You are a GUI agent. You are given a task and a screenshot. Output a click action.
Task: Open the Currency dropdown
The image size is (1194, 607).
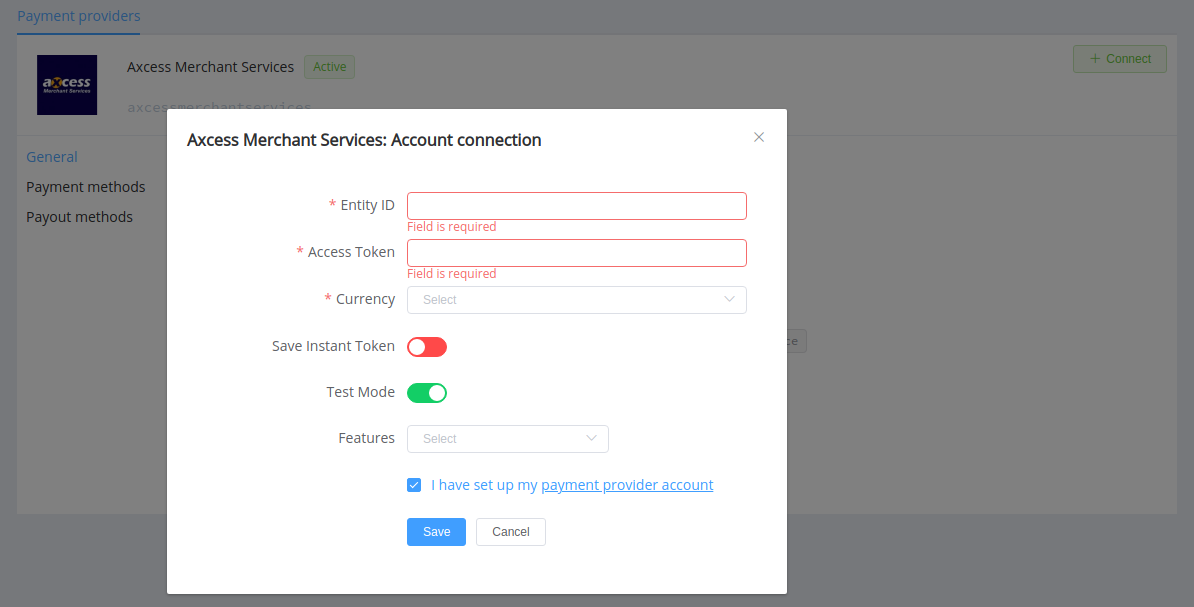(576, 300)
